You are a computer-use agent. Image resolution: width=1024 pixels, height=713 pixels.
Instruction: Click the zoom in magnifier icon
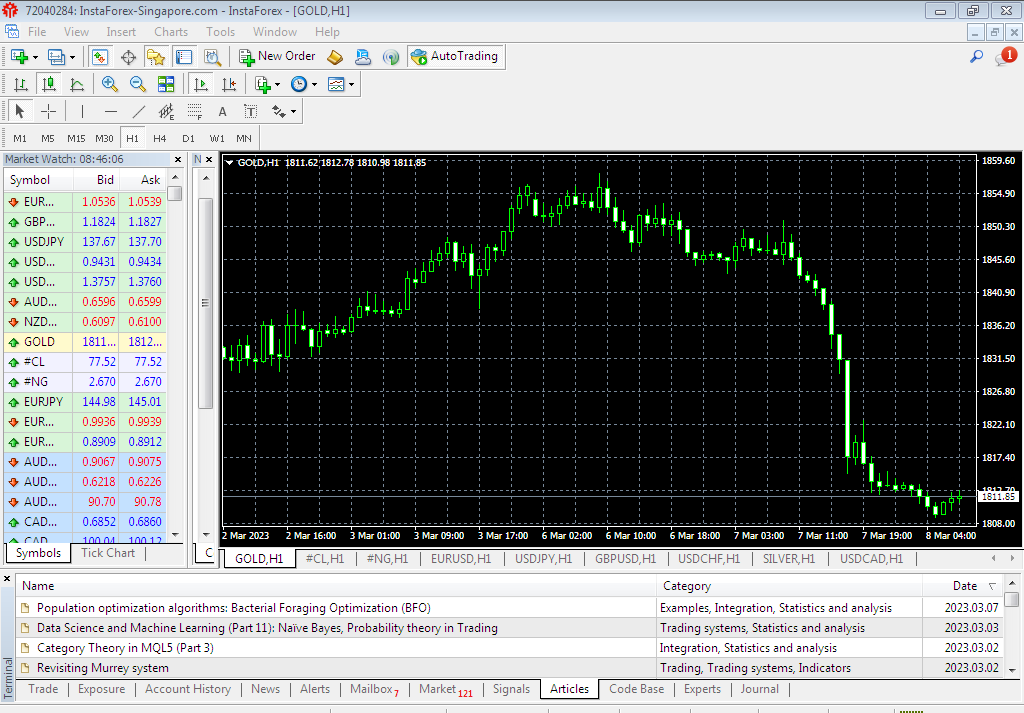tap(110, 84)
